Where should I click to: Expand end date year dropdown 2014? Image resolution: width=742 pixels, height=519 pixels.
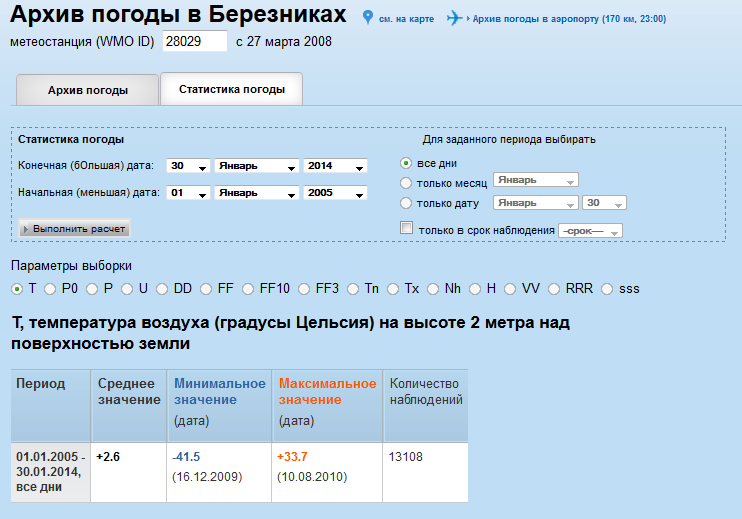pyautogui.click(x=335, y=166)
